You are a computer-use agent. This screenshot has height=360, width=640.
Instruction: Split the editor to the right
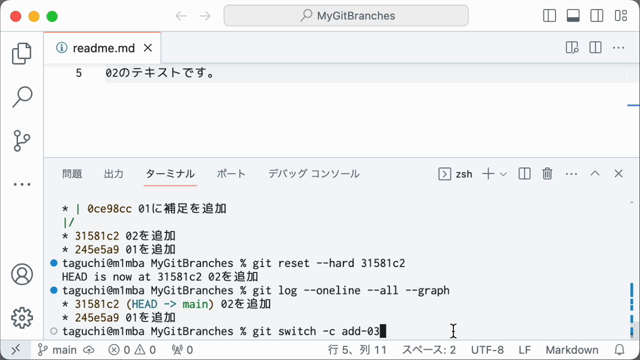coord(595,48)
